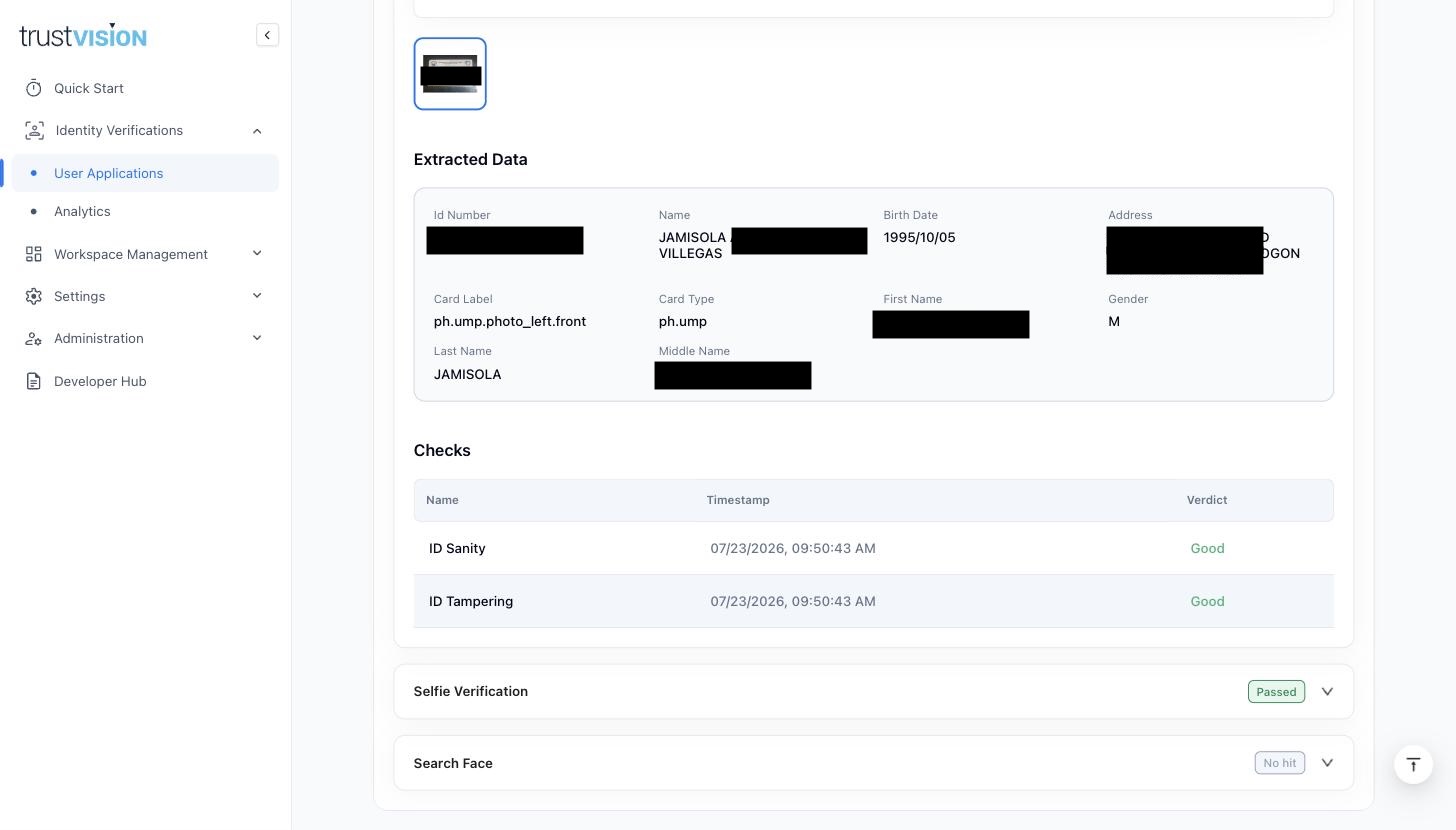Click the Quick Start stopwatch icon
This screenshot has width=1456, height=830.
(34, 88)
